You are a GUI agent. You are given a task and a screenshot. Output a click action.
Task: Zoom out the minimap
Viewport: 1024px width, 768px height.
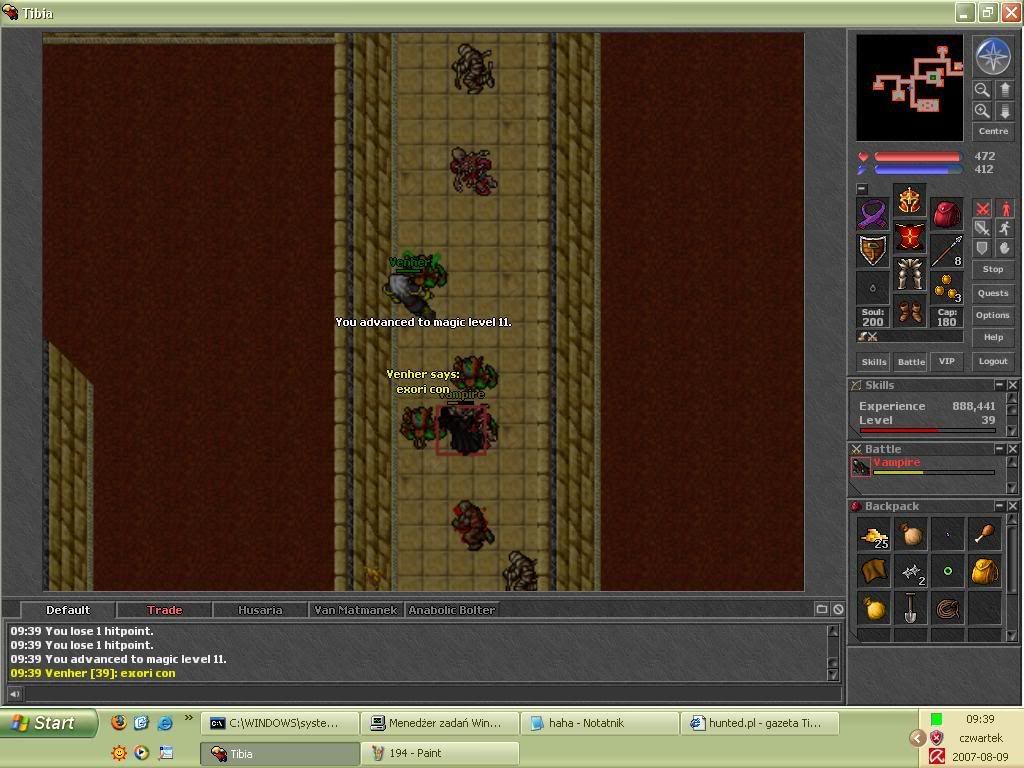point(982,89)
